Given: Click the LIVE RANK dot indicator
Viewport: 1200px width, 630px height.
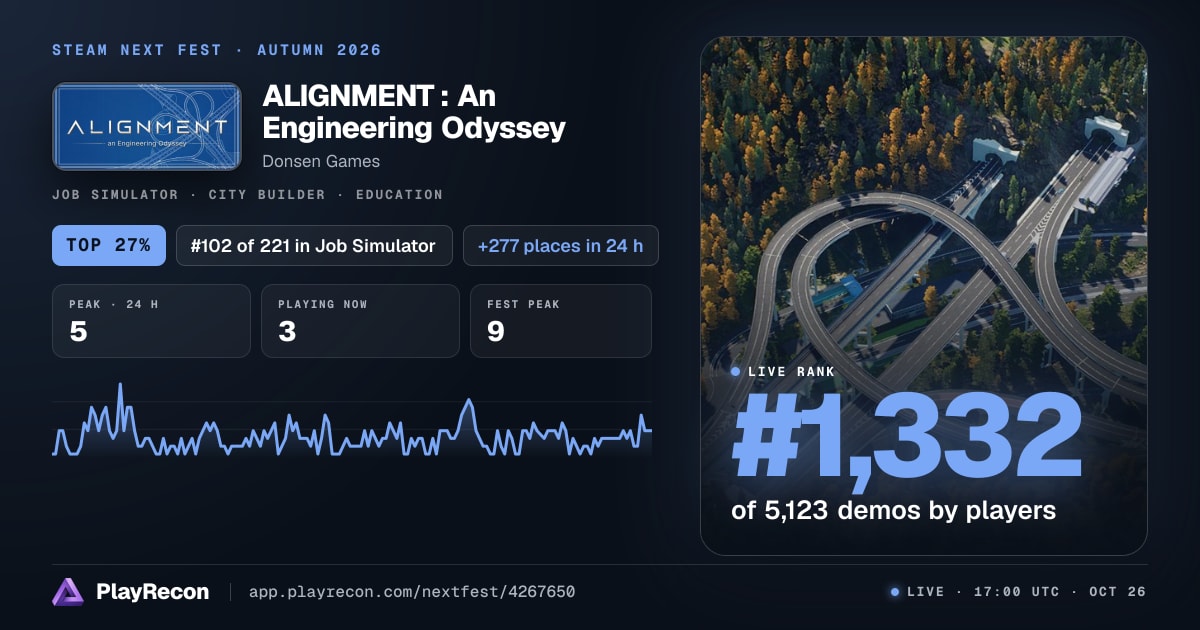Looking at the screenshot, I should pyautogui.click(x=736, y=372).
